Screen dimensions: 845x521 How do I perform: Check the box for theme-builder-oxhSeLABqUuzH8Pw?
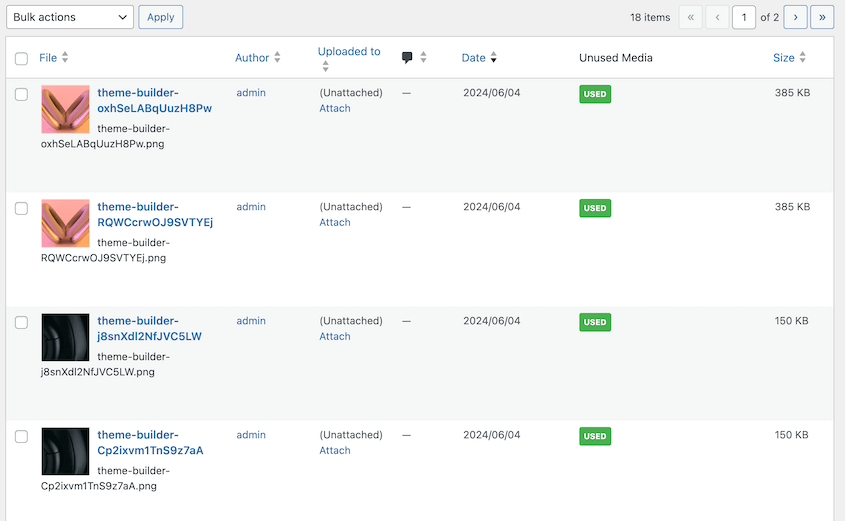pos(21,94)
